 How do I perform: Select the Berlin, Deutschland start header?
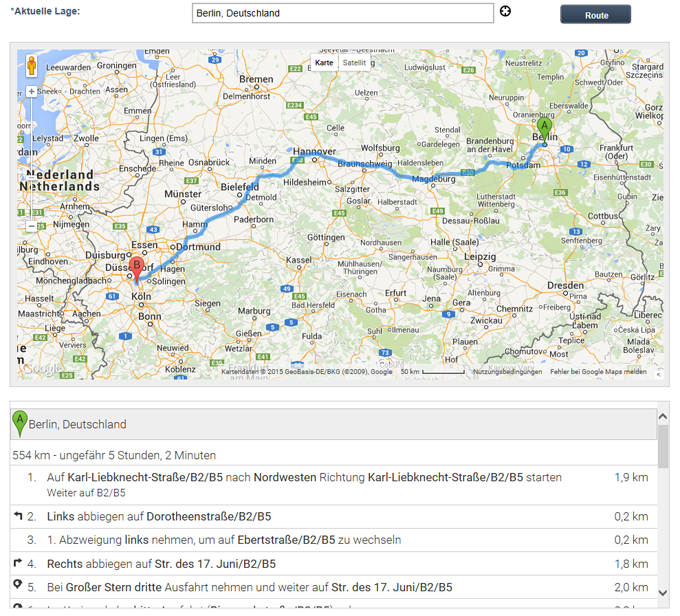[333, 424]
